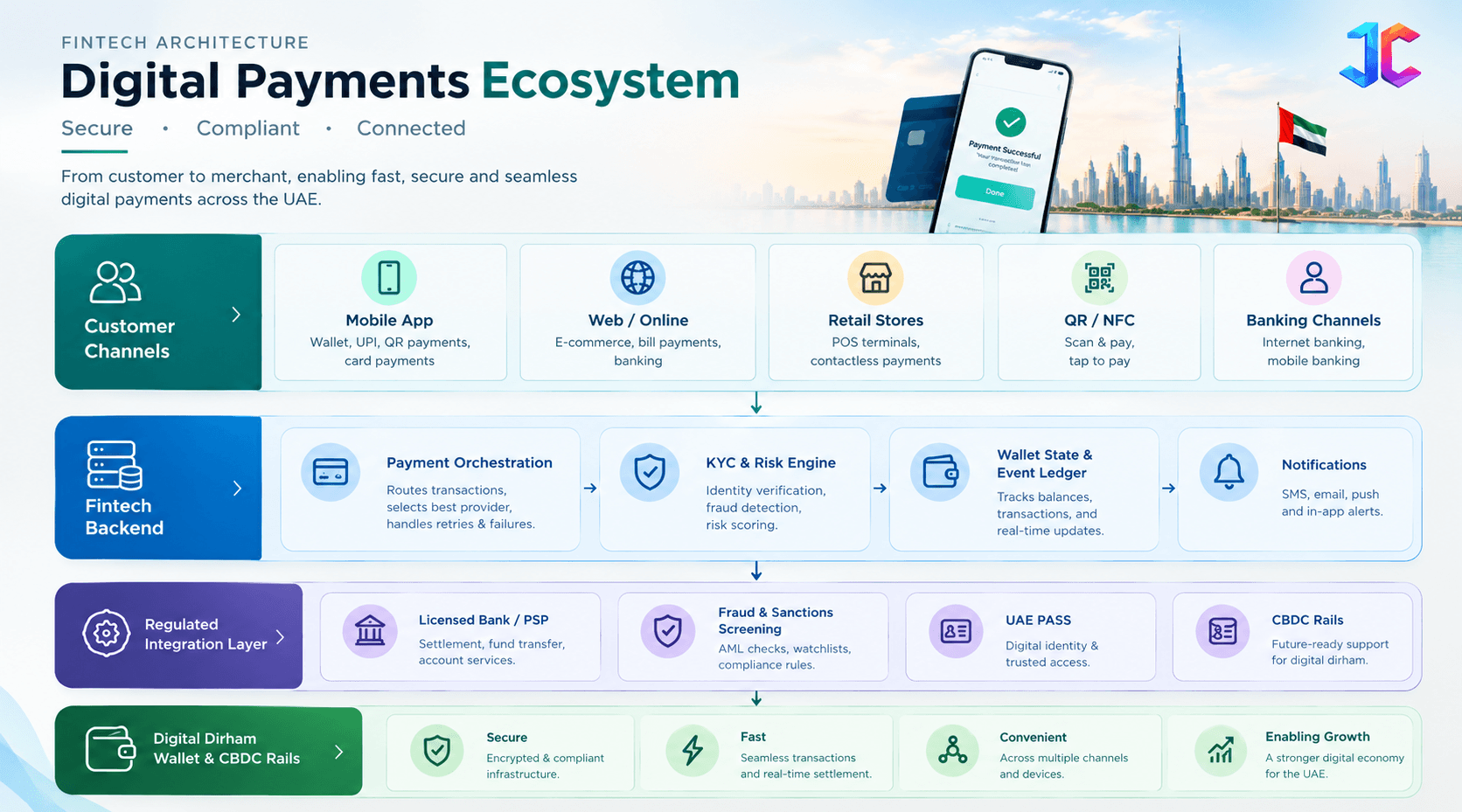Click the Notifications bell icon
The image size is (1462, 812).
tap(1229, 472)
